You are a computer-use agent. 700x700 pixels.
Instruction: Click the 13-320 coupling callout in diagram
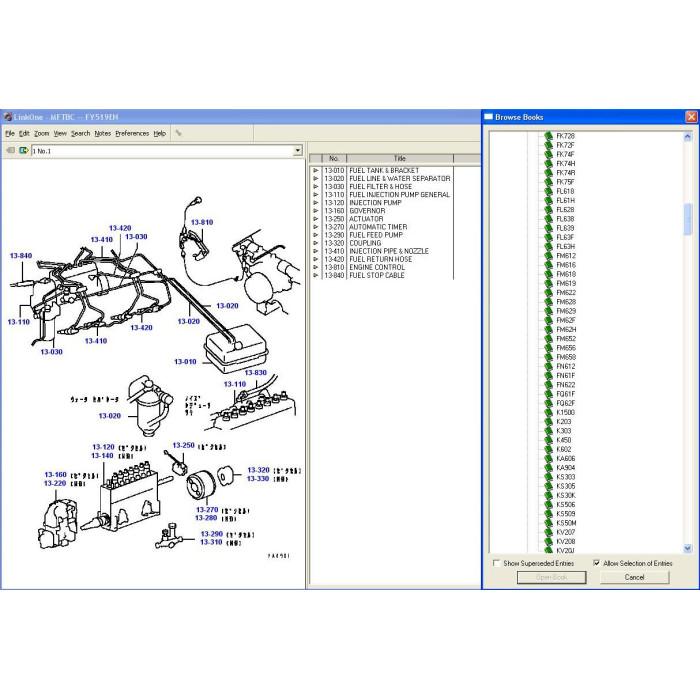pyautogui.click(x=258, y=470)
